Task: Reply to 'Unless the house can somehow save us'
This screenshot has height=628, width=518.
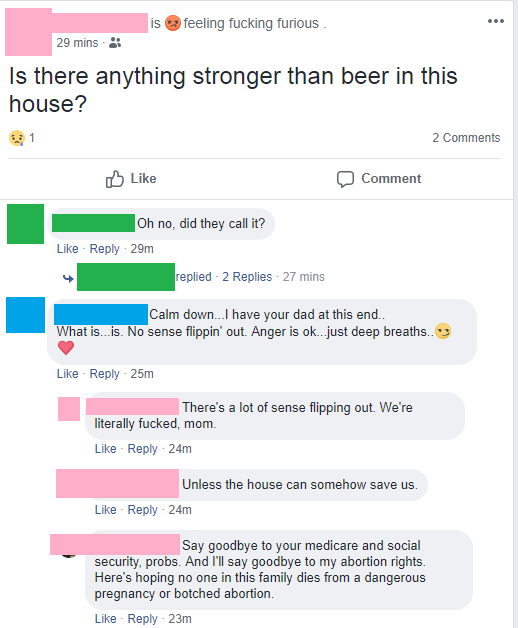Action: (142, 510)
